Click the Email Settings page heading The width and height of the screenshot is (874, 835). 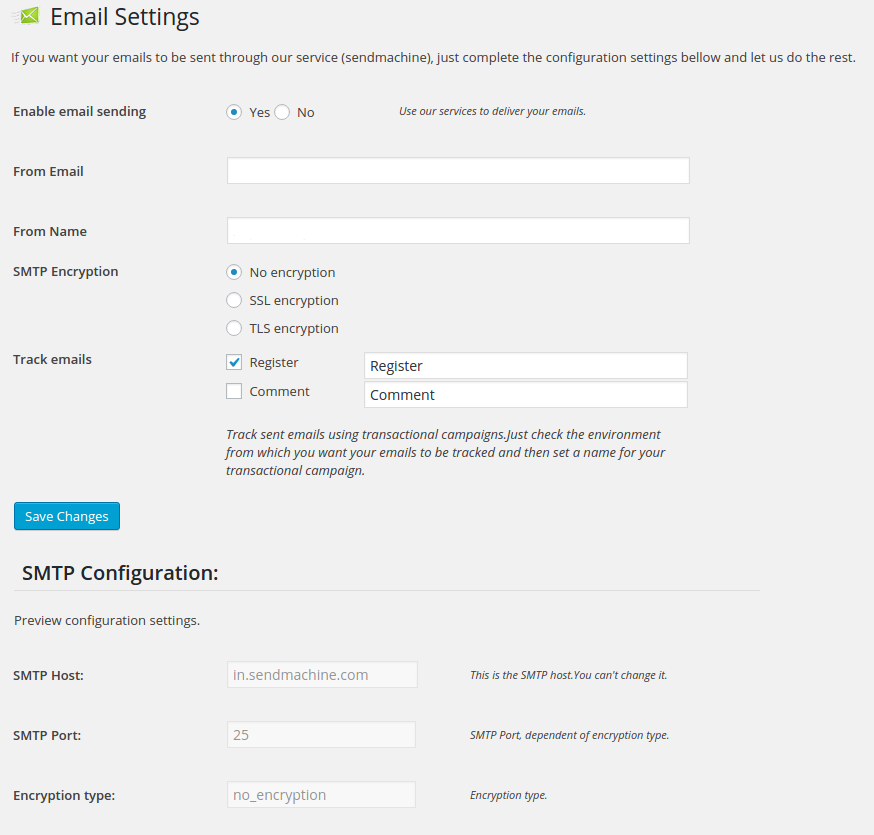[x=124, y=17]
